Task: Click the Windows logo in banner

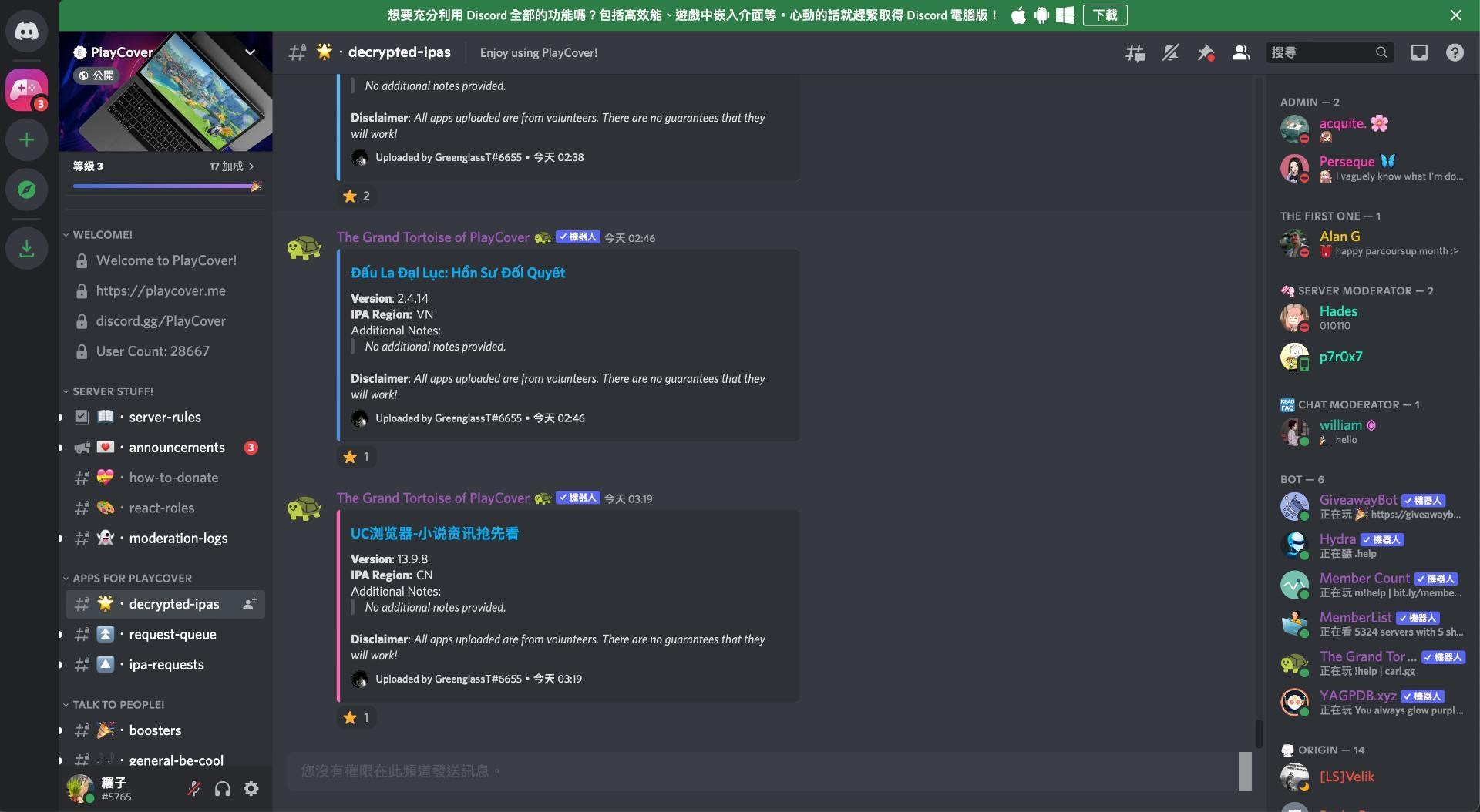Action: (x=1065, y=15)
